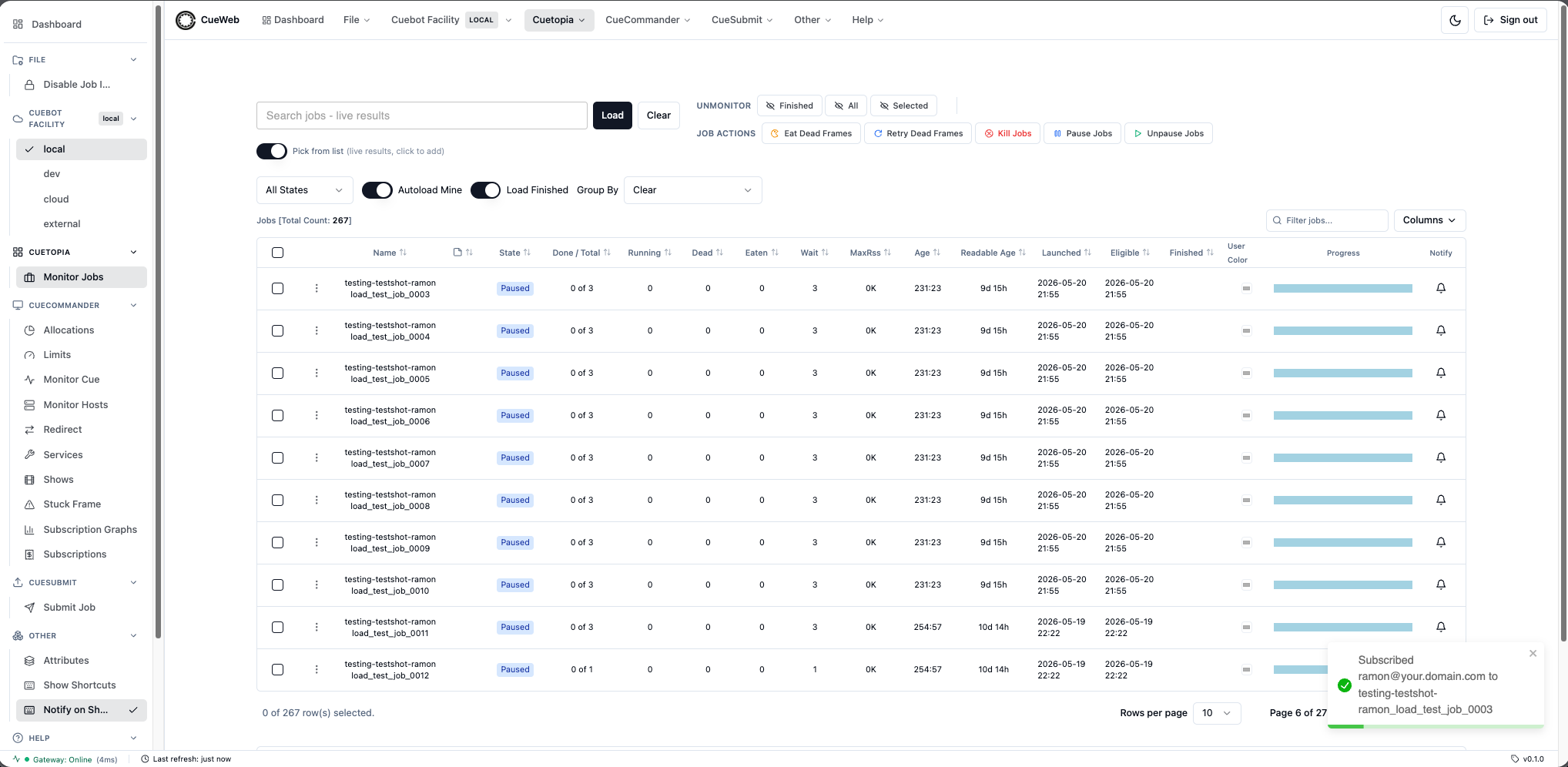Open the Other top menu
1568x767 pixels.
[812, 20]
